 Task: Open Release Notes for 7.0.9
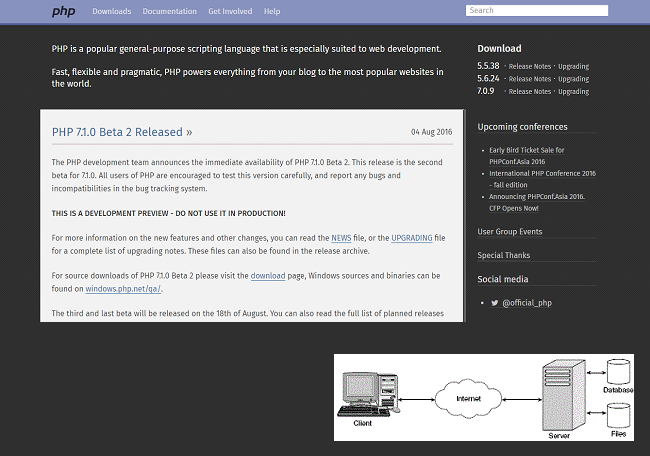coord(530,91)
